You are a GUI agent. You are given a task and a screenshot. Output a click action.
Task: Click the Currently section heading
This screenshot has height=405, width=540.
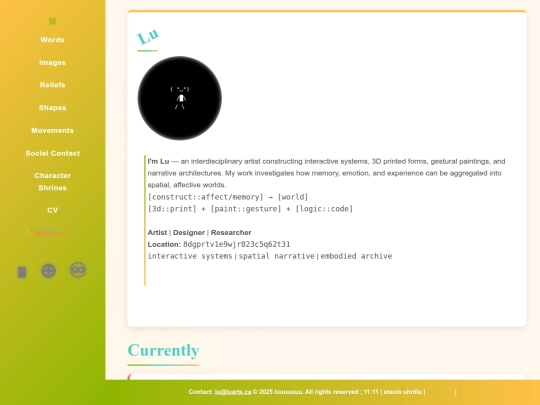point(163,350)
